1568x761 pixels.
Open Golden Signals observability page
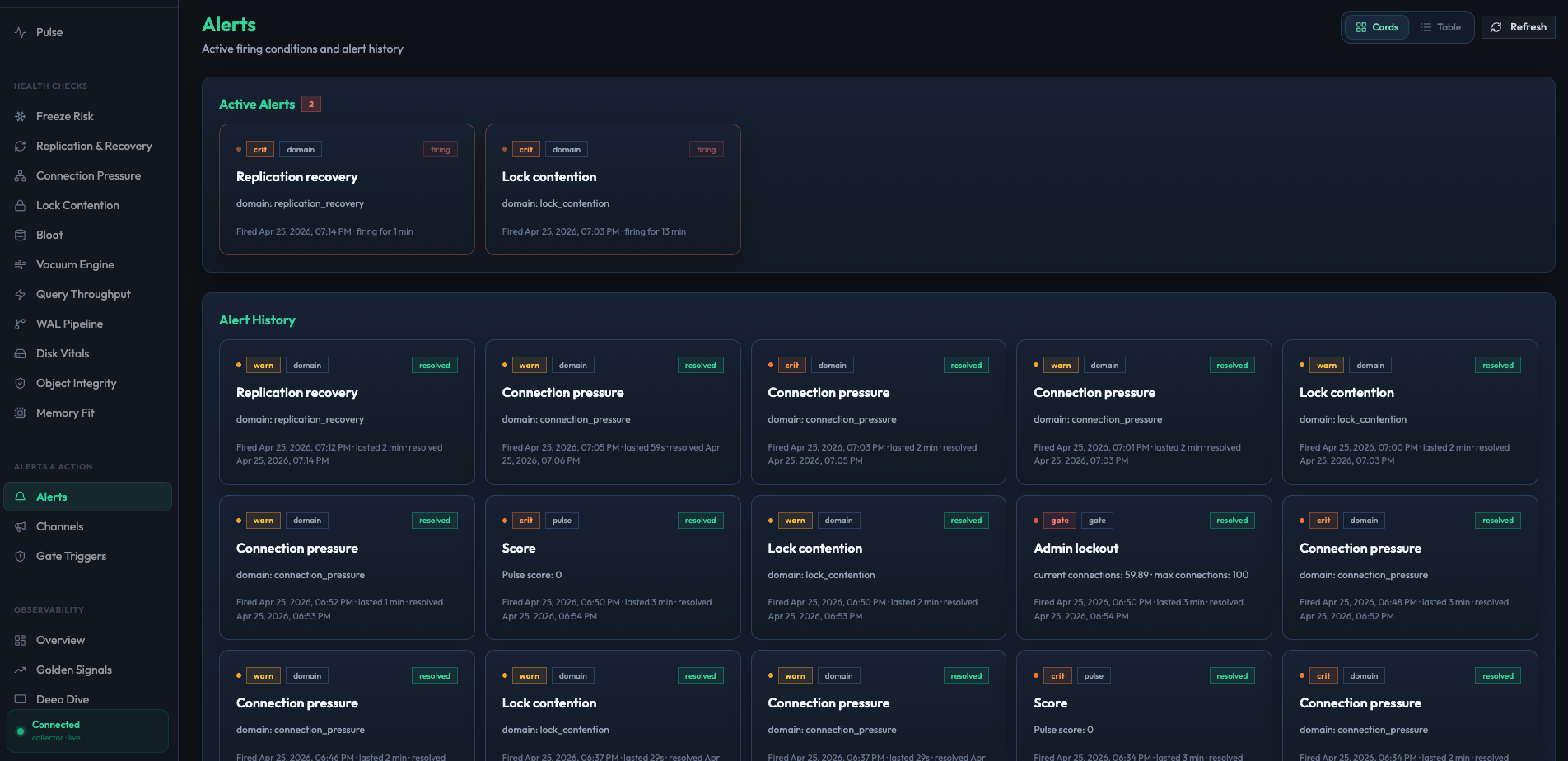[89, 670]
